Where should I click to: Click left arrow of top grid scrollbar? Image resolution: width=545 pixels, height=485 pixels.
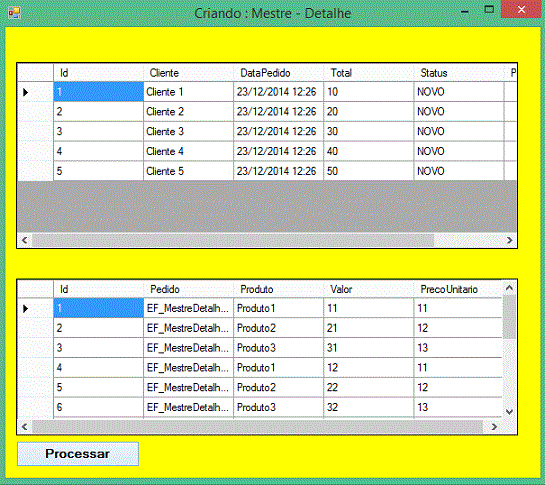tap(25, 240)
